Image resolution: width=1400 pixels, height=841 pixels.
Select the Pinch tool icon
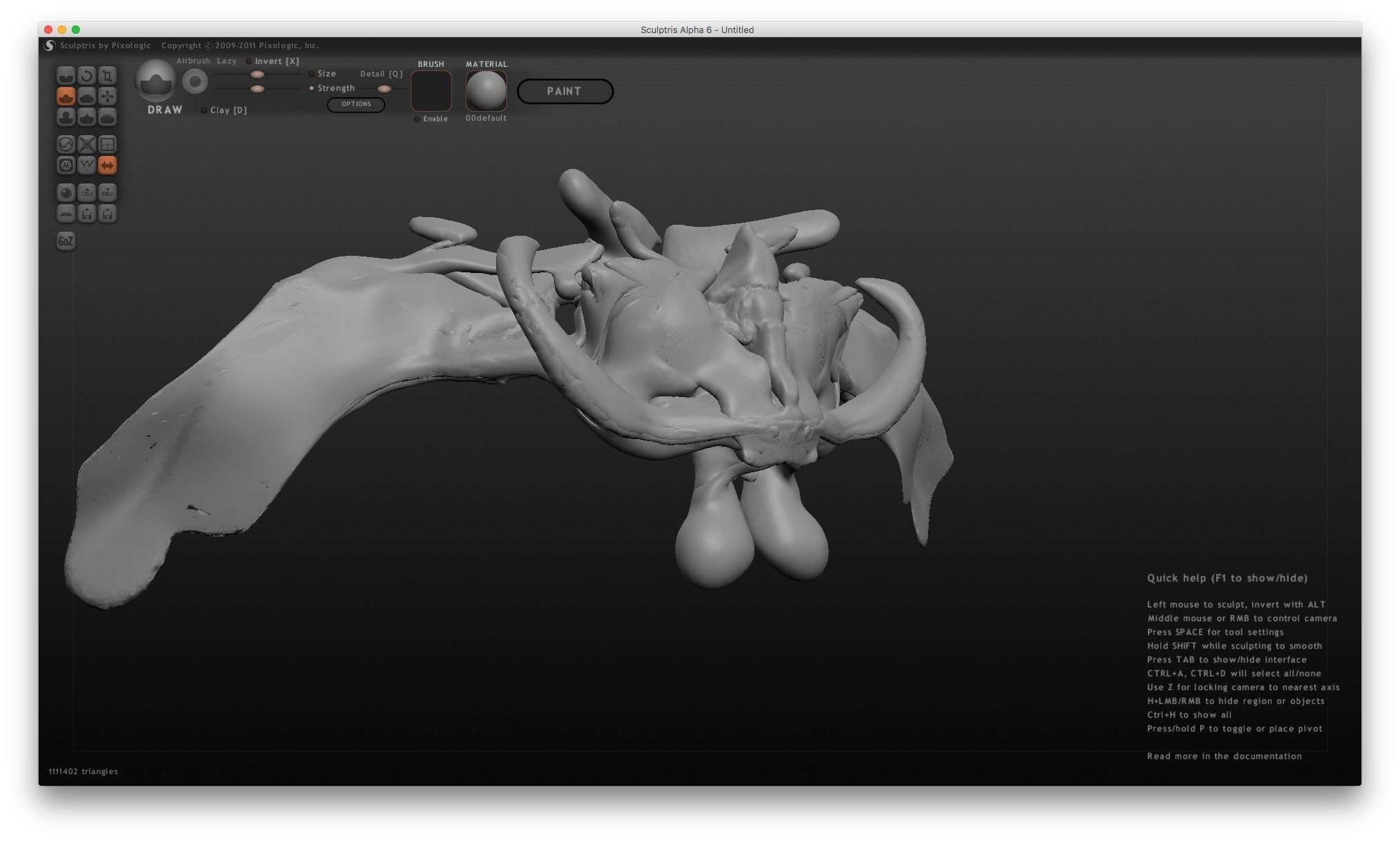(86, 117)
